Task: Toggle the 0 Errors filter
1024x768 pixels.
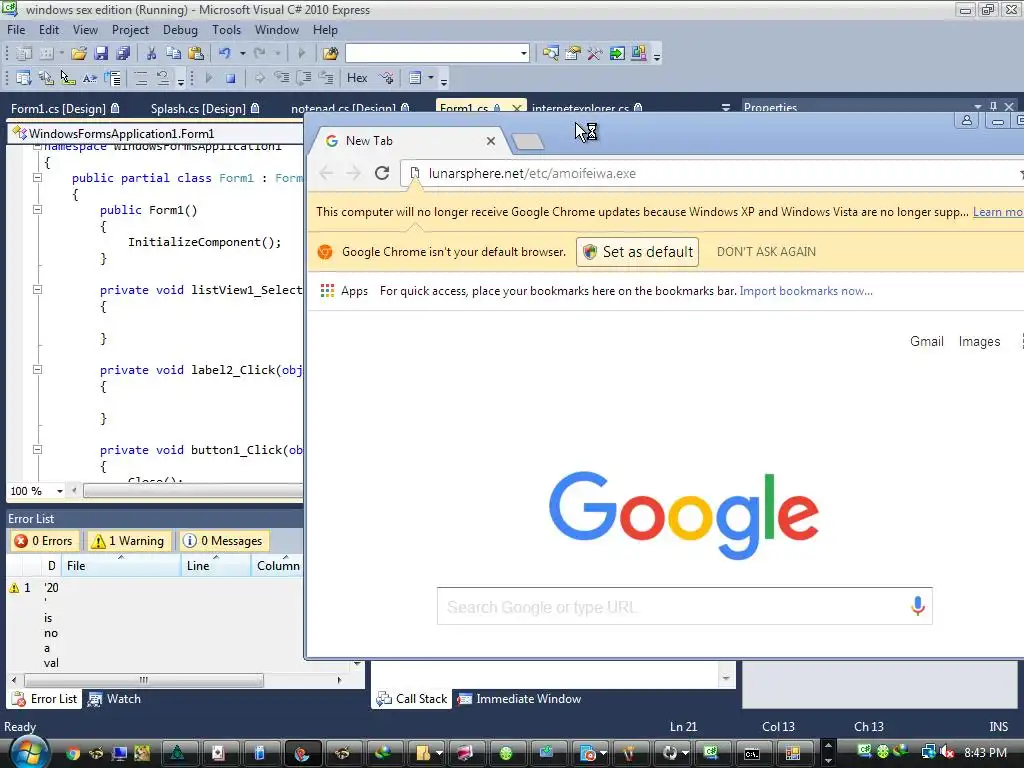Action: tap(44, 541)
